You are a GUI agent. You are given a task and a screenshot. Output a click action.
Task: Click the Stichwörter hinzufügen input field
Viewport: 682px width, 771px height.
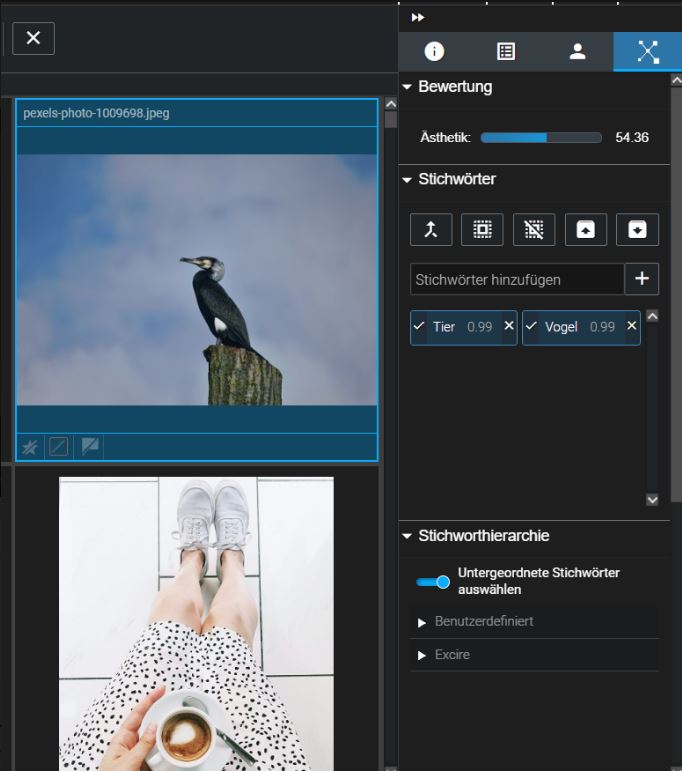tap(517, 280)
